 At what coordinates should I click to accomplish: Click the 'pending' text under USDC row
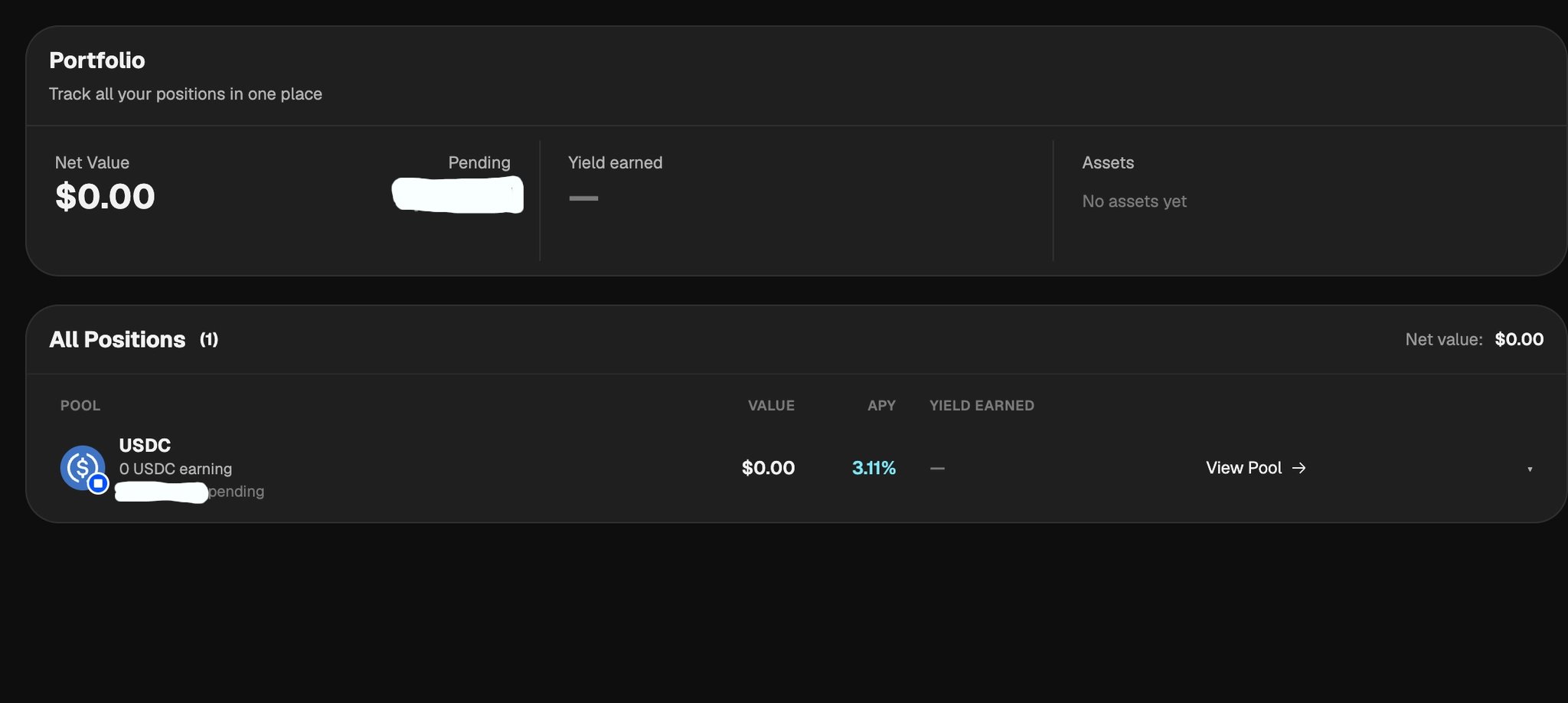(x=237, y=492)
